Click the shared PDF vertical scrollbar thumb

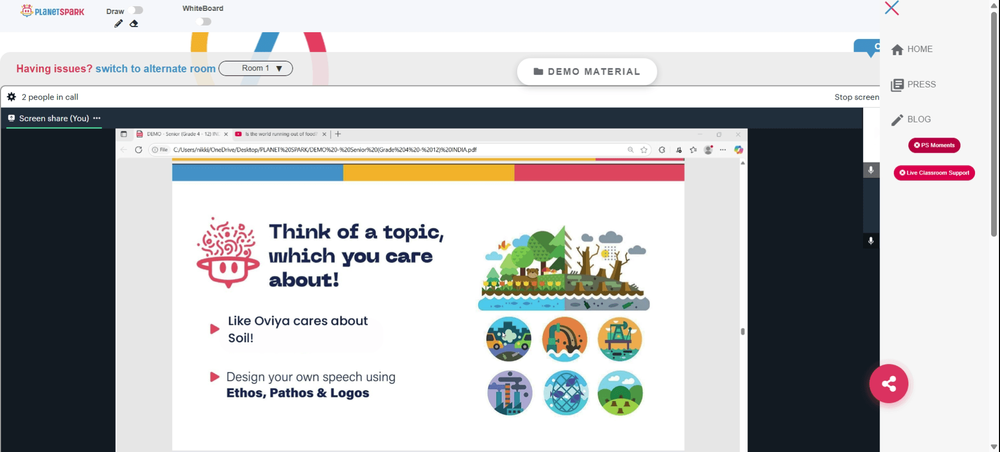742,332
